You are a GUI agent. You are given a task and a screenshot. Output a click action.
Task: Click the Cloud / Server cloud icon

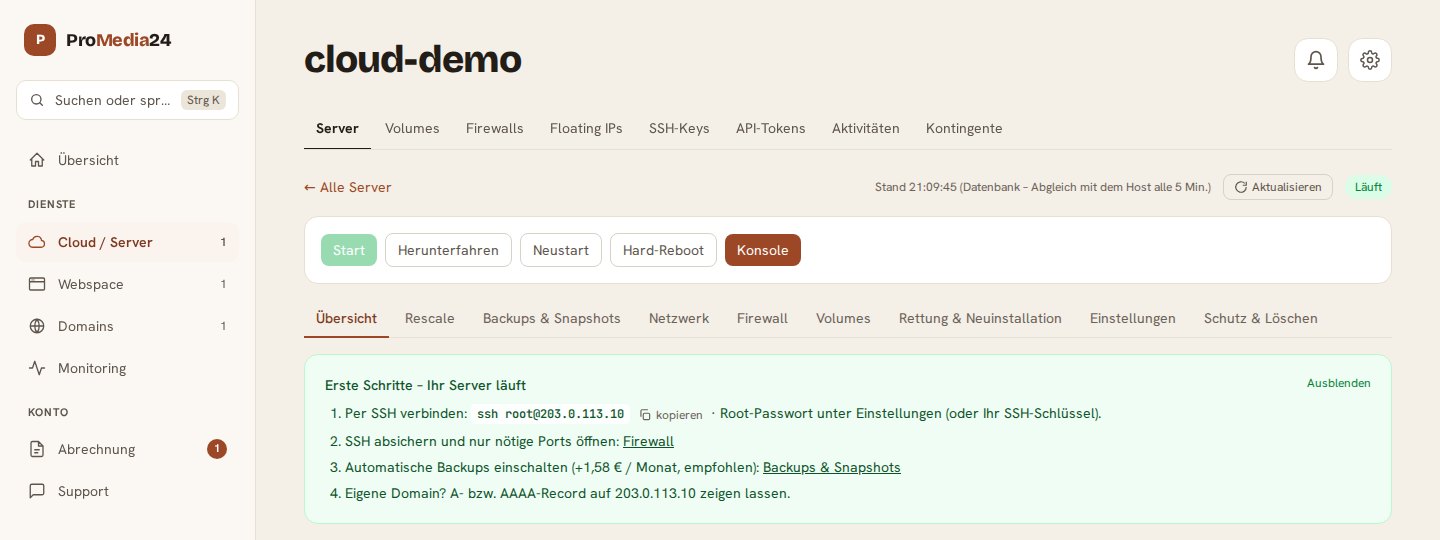point(37,242)
